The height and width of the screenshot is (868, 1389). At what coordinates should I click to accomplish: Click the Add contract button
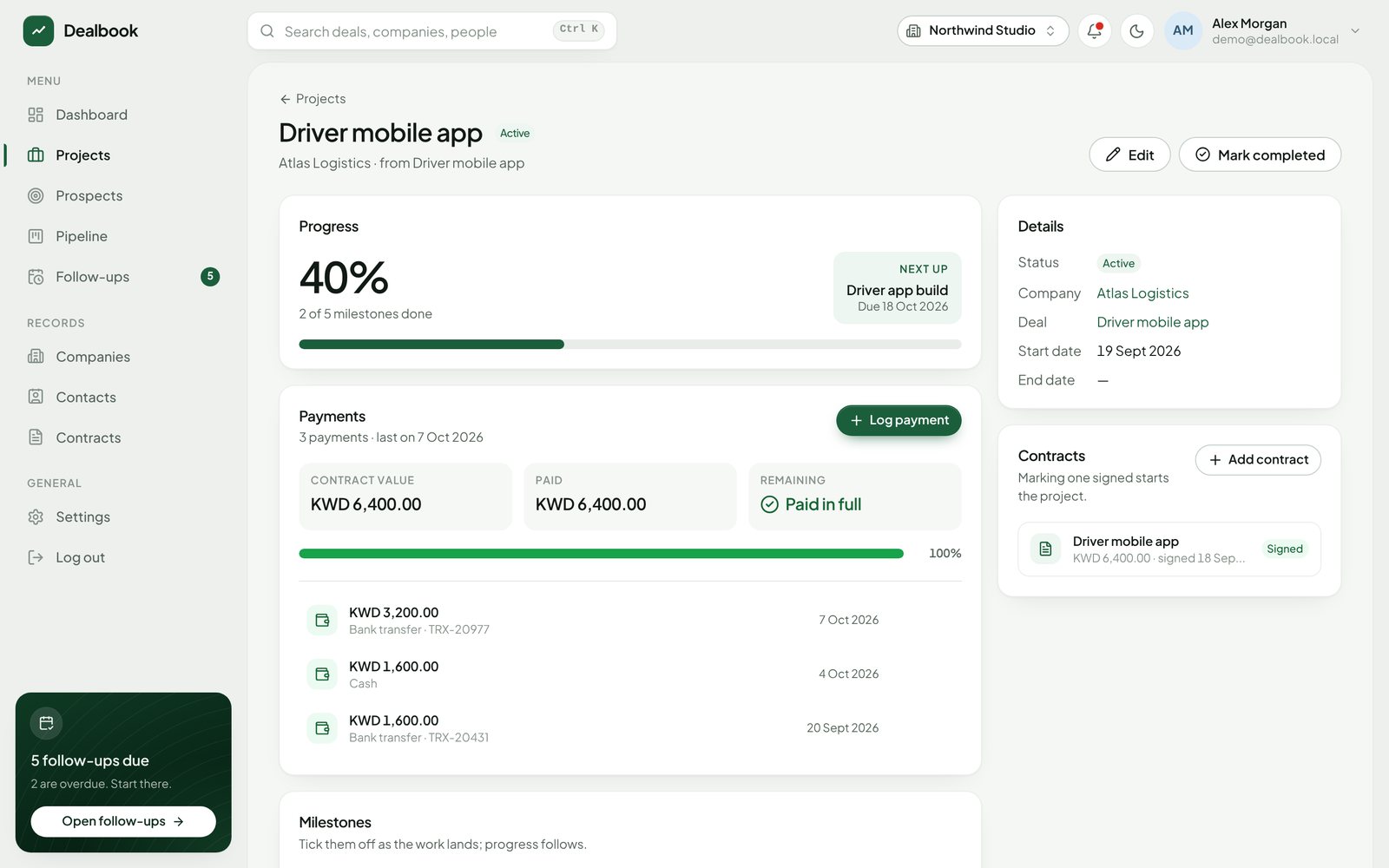point(1258,460)
